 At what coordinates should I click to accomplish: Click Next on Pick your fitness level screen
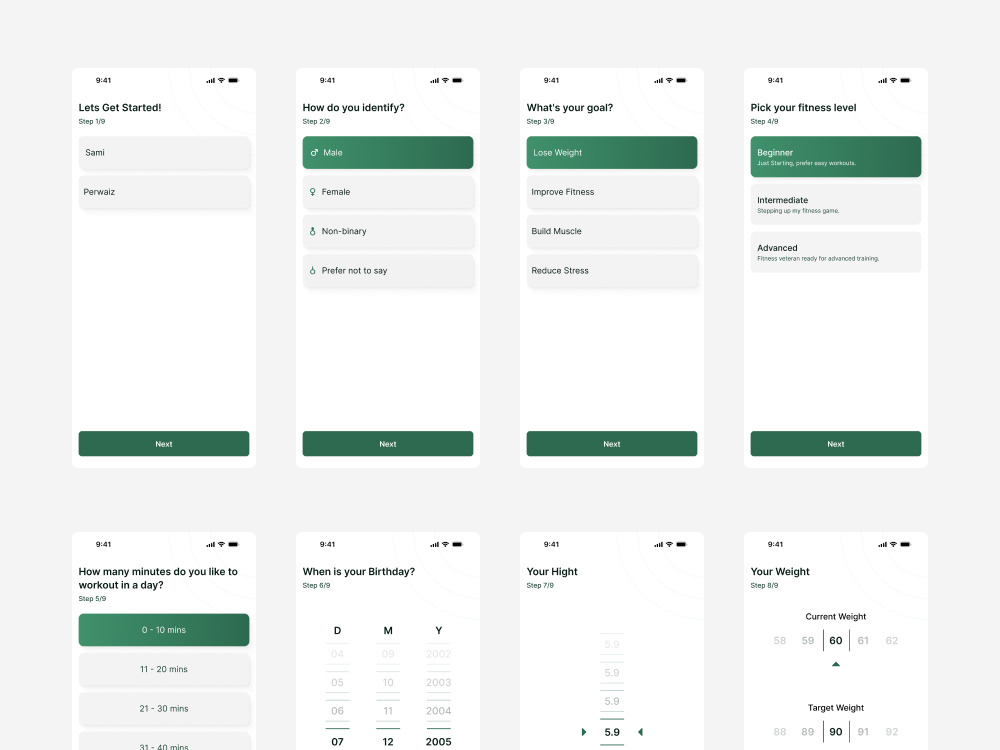point(835,444)
